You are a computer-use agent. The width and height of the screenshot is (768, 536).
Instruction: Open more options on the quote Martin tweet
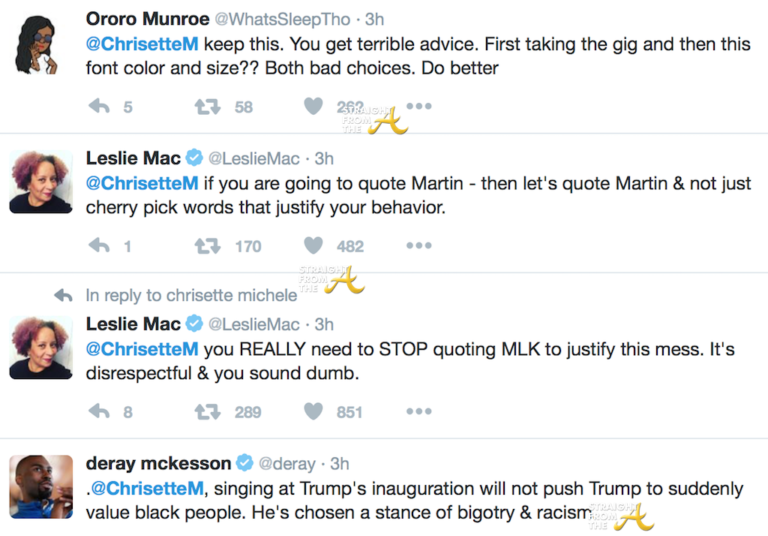click(x=419, y=245)
